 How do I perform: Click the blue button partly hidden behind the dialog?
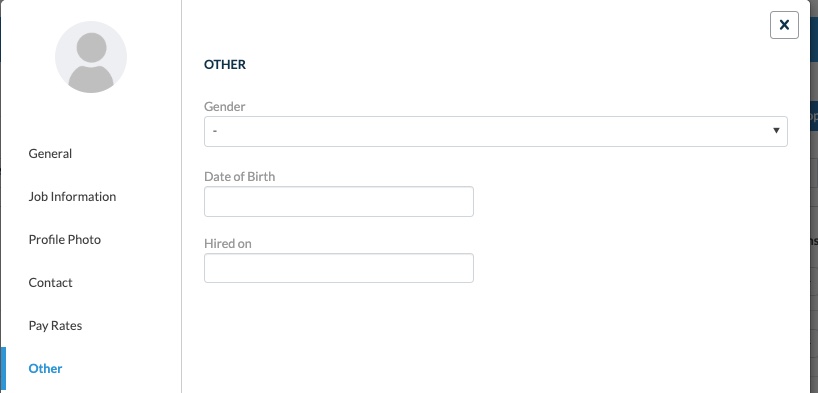tap(814, 116)
